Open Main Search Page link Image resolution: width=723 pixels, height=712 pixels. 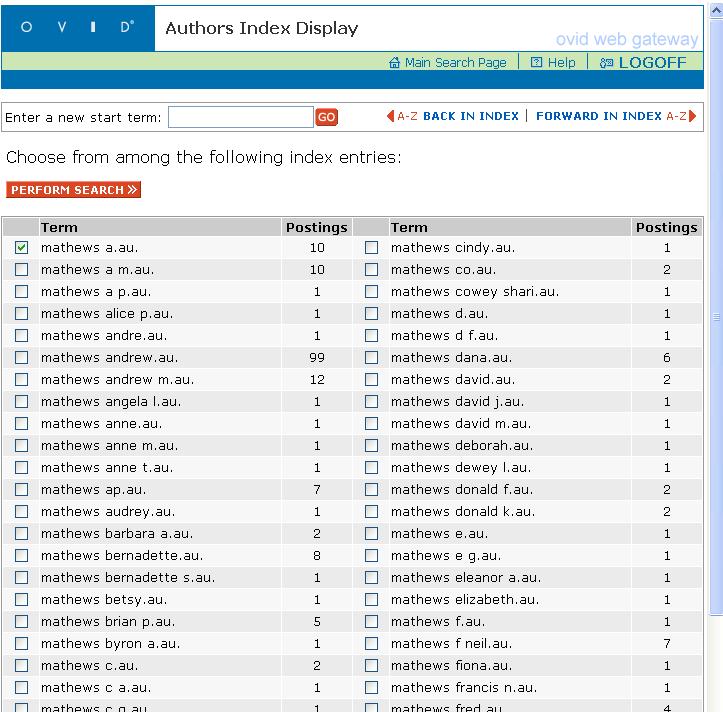click(455, 62)
